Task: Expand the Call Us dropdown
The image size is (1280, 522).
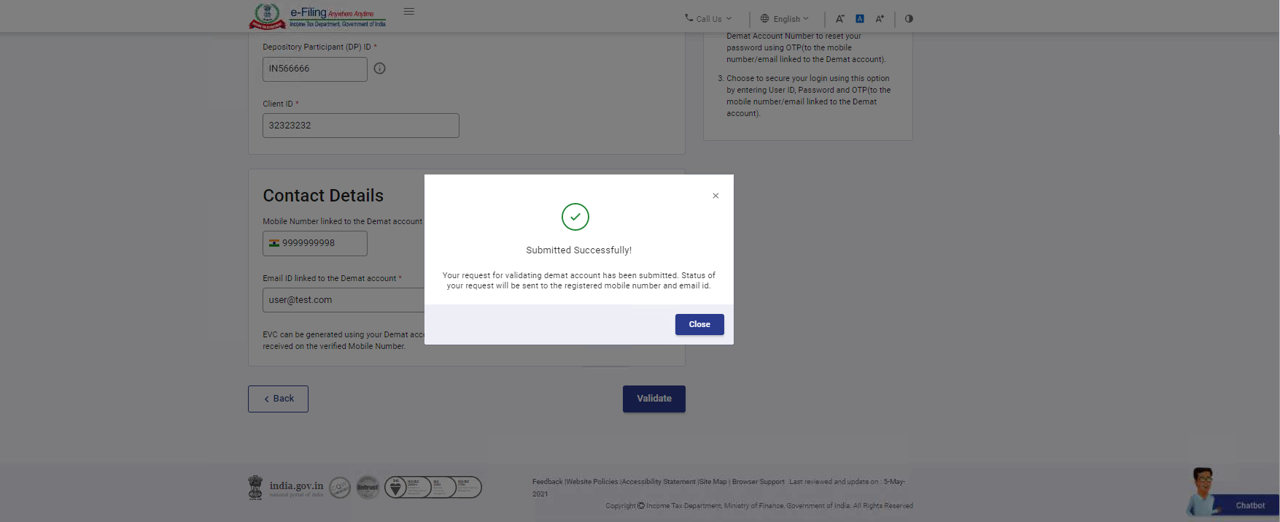Action: [708, 19]
